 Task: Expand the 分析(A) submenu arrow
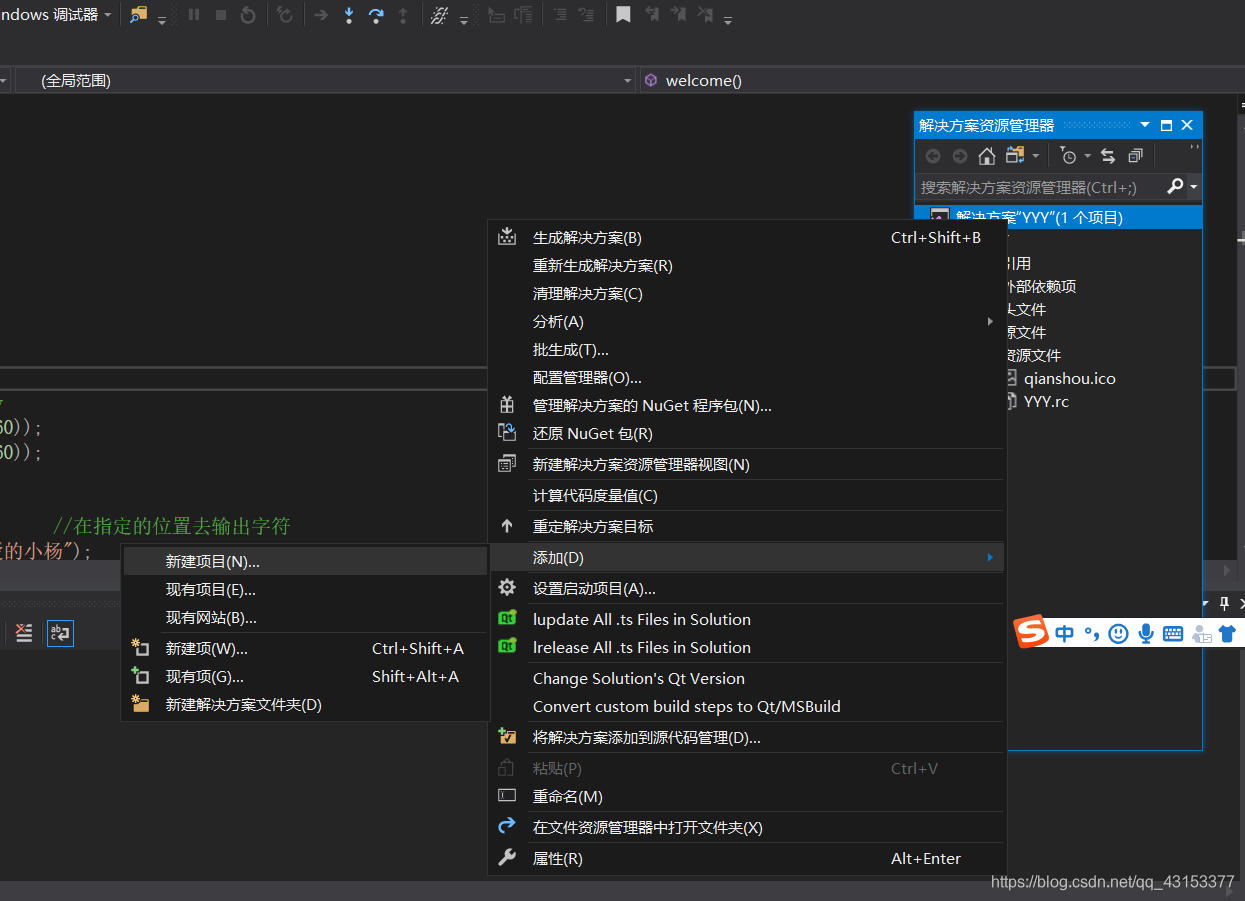pos(990,322)
